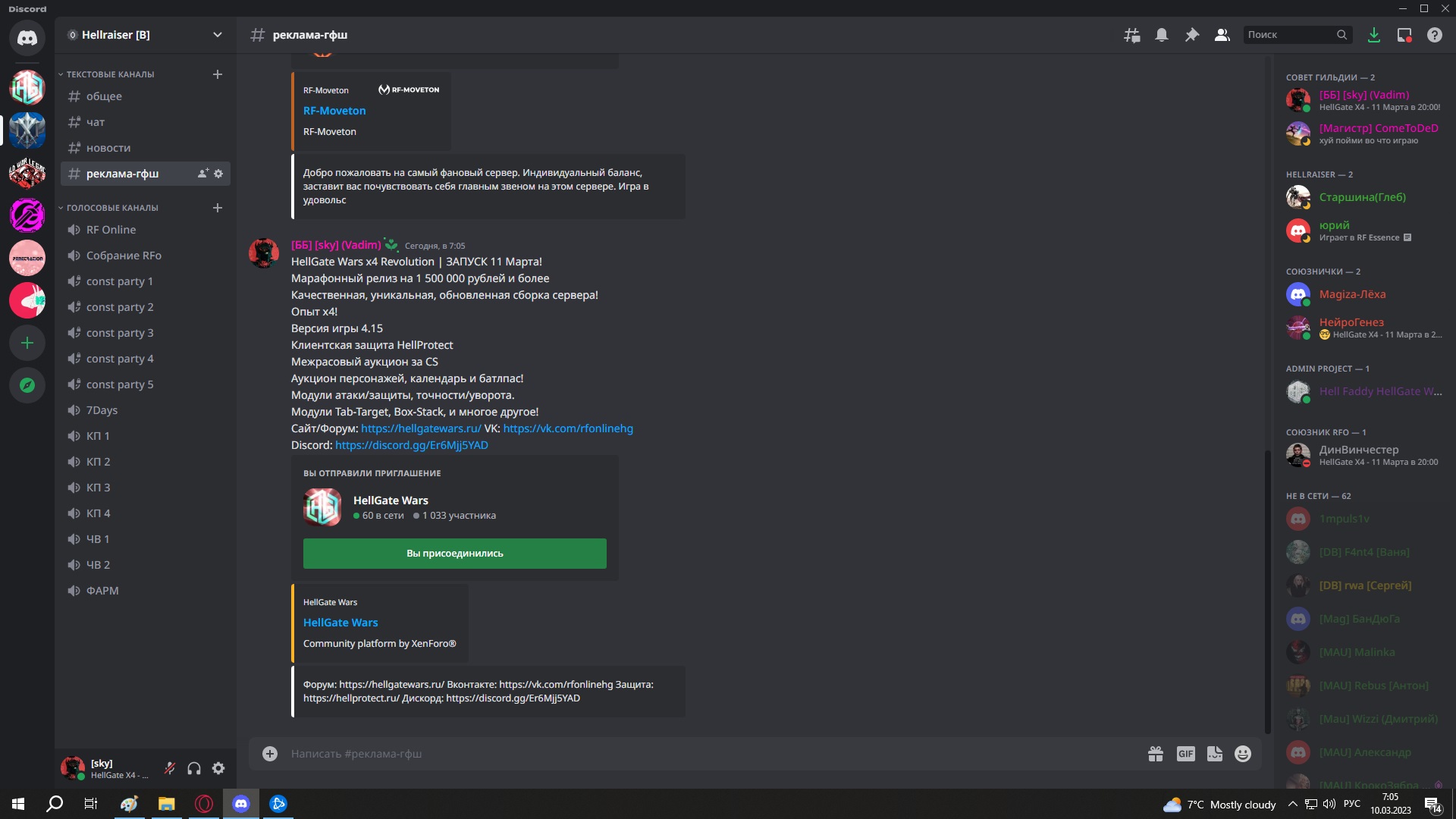This screenshot has width=1456, height=819.
Task: Switch input language РУС in tray
Action: pyautogui.click(x=1352, y=804)
